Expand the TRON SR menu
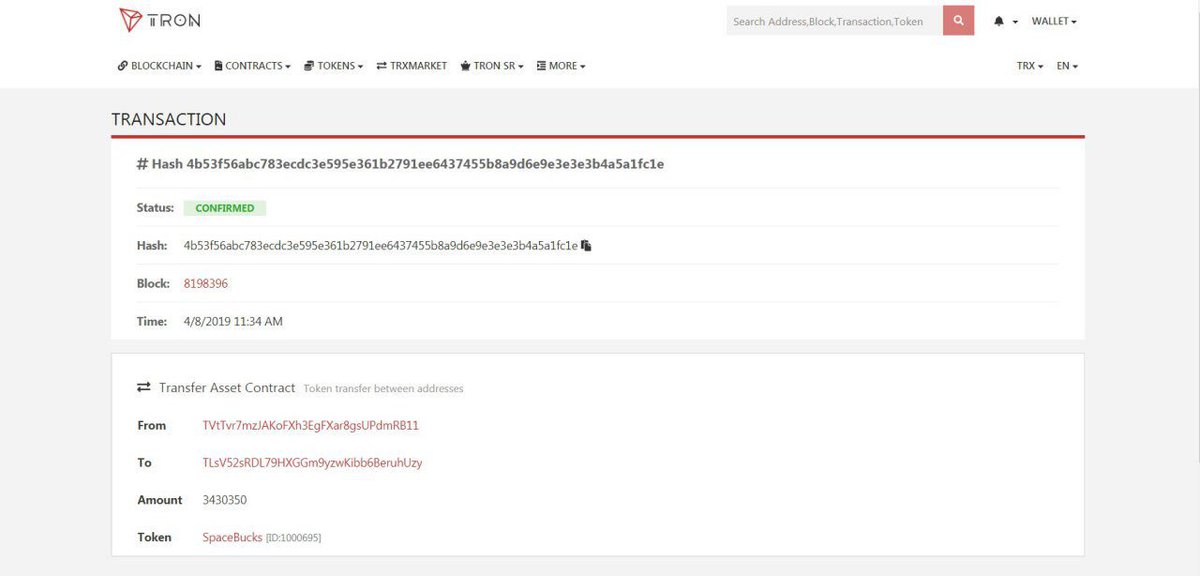1200x576 pixels. (x=492, y=66)
